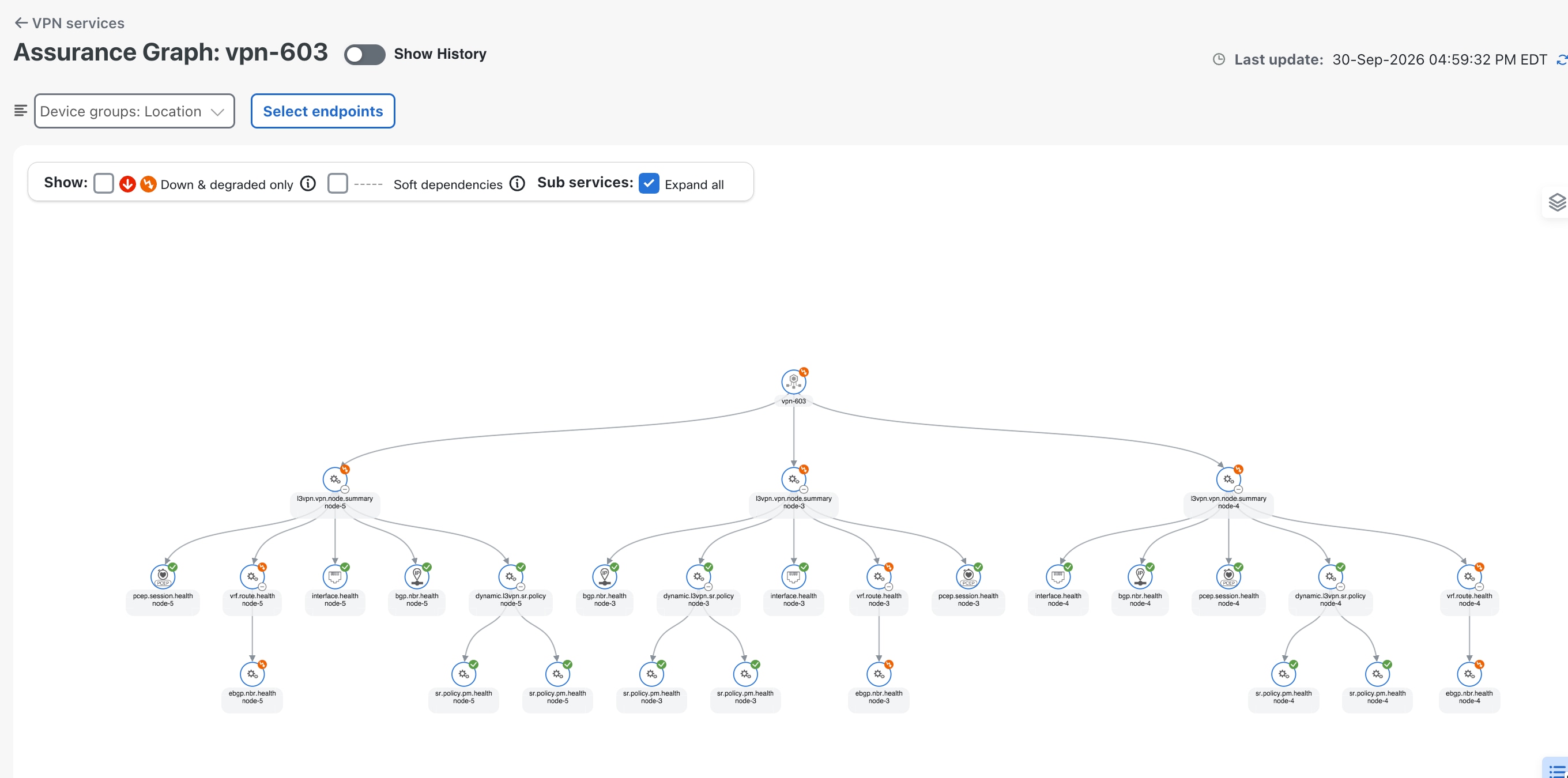Click the bgp.nbr.health node-5 icon
Image resolution: width=1568 pixels, height=778 pixels.
pos(416,576)
